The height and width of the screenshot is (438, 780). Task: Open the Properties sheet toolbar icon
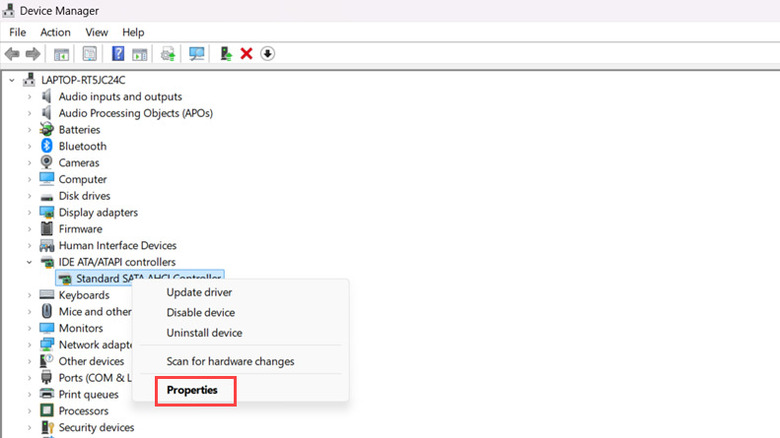point(90,54)
